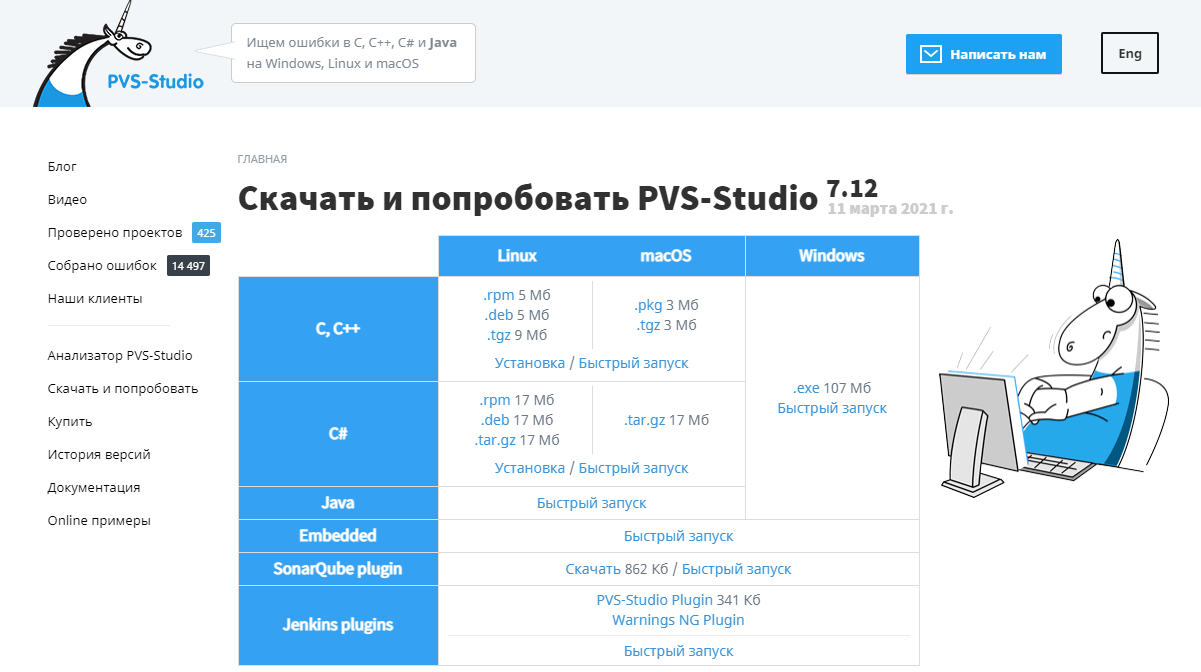The image size is (1201, 672).
Task: Open Embedded Быстрый запуск link
Action: click(x=679, y=536)
